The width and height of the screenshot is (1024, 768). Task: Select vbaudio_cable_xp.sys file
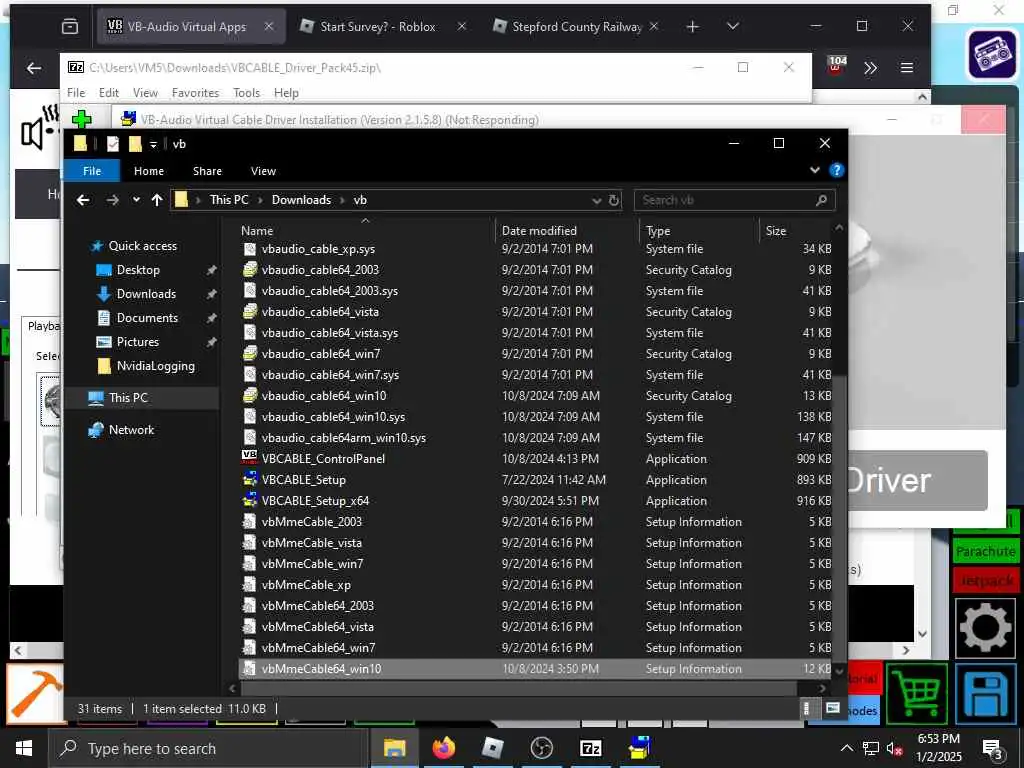318,249
